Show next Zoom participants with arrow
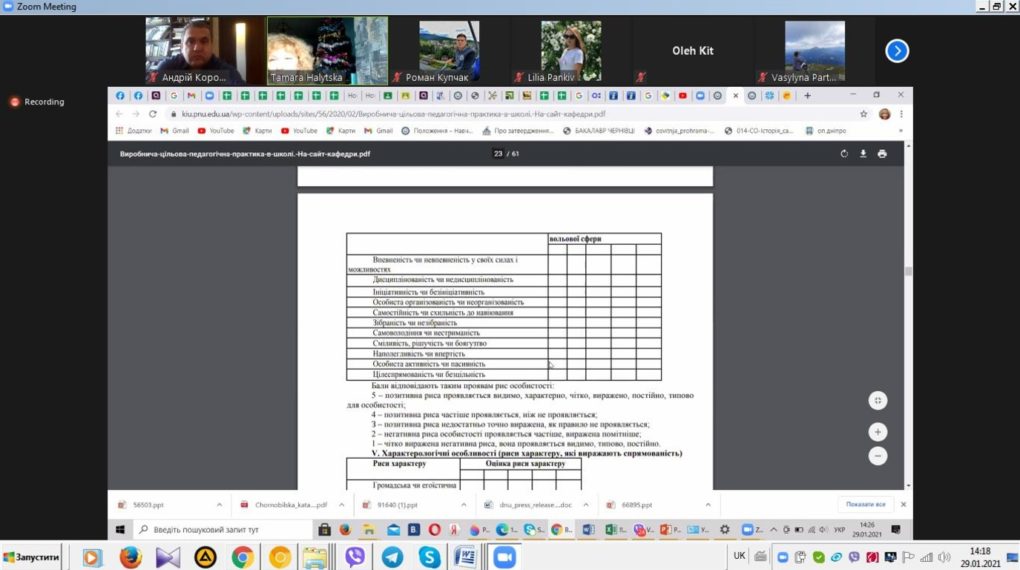This screenshot has width=1020, height=570. coord(896,51)
